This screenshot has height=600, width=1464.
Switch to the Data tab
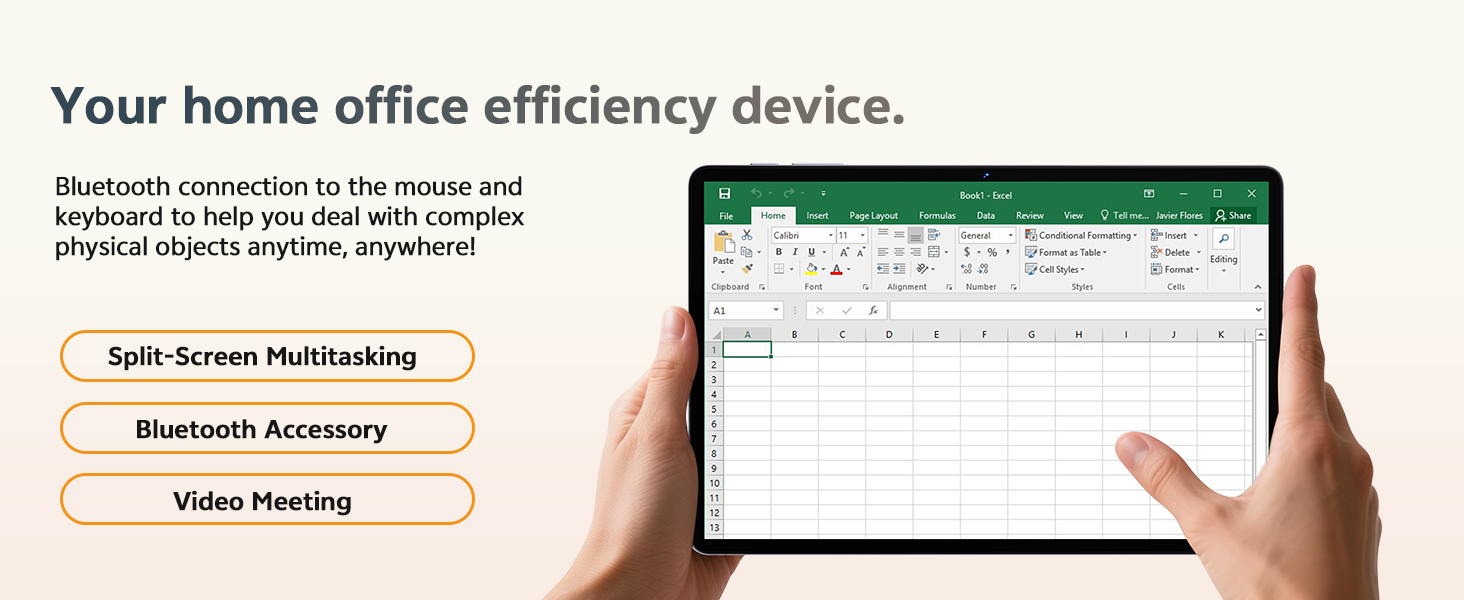[986, 216]
